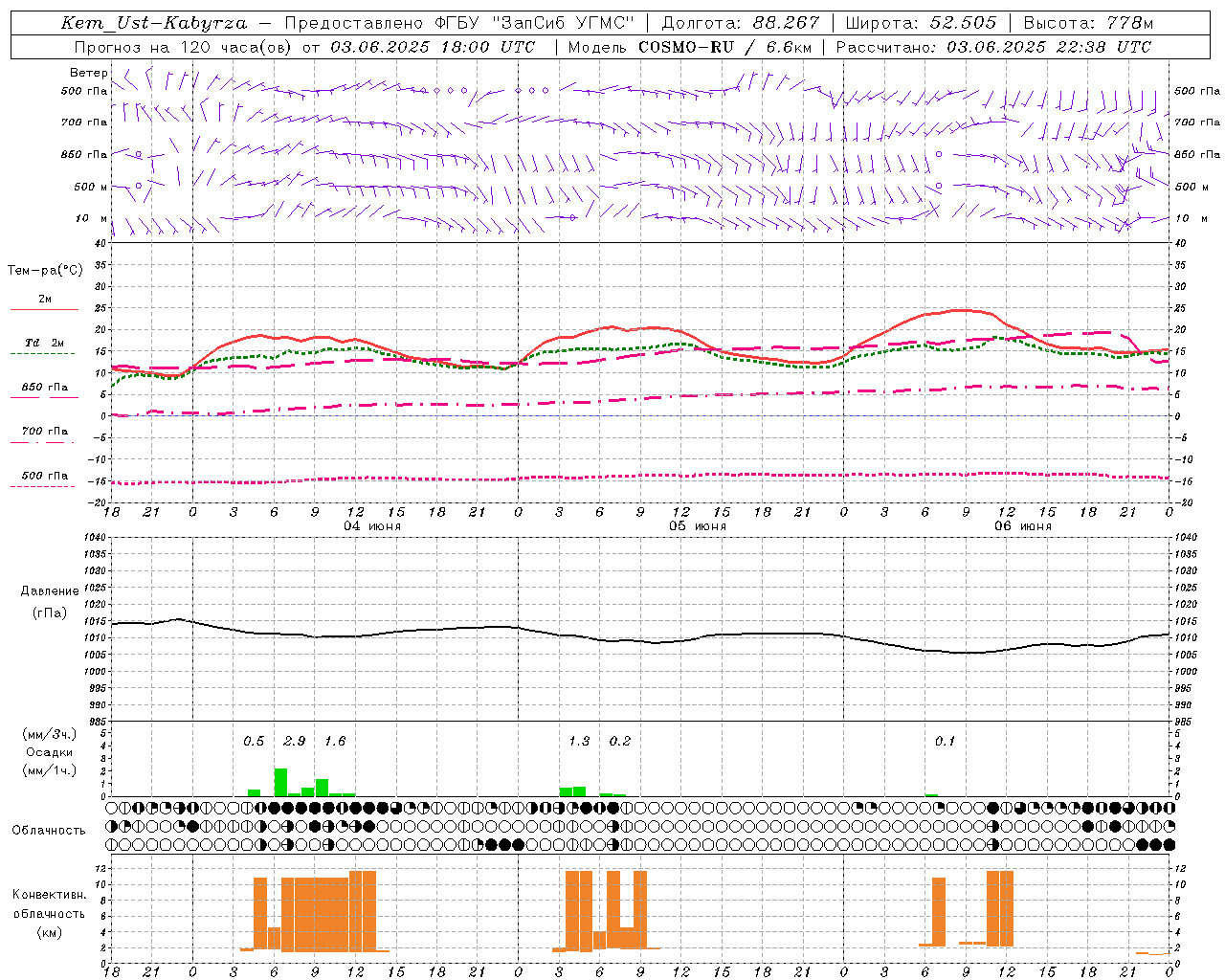Viewport: 1225px width, 980px height.
Task: Click the 0.1 precipitation total
Action: tap(946, 741)
